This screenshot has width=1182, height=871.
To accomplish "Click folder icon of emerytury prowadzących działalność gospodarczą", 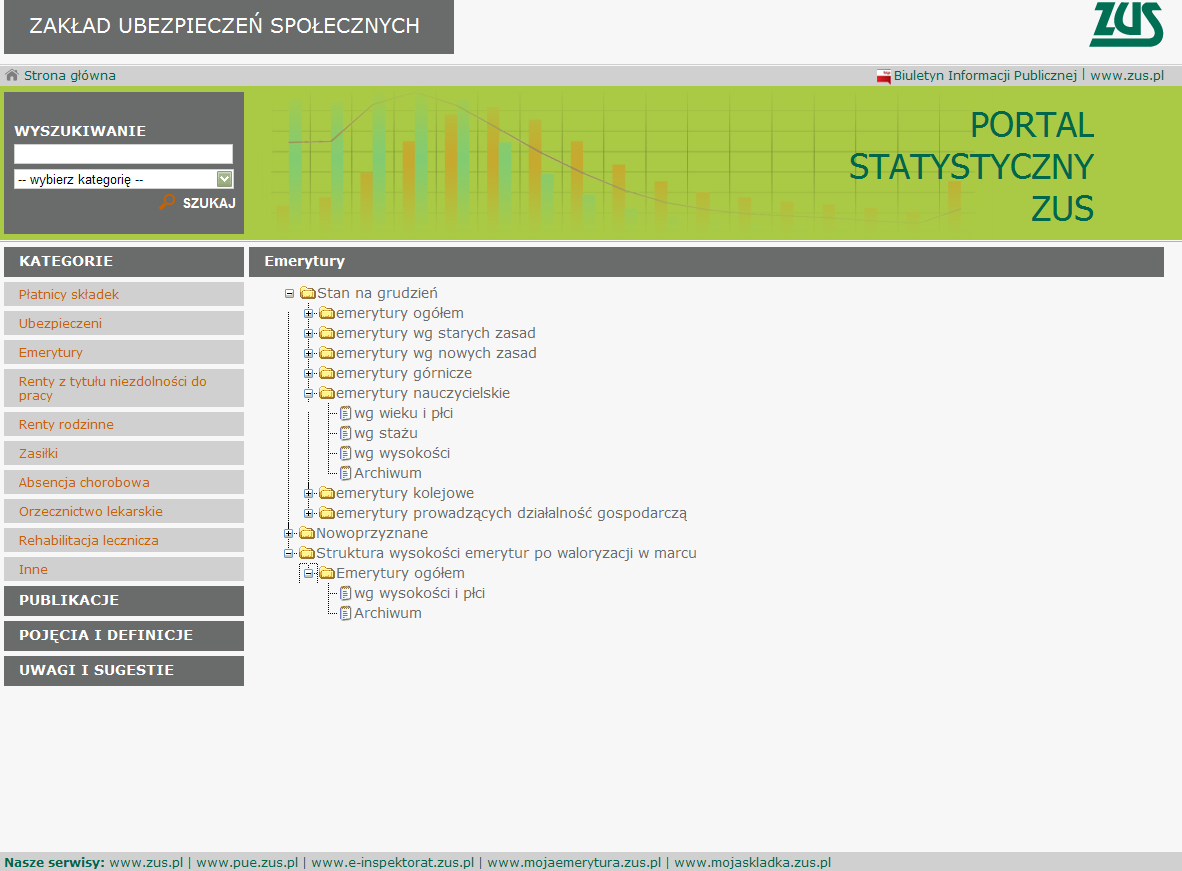I will pyautogui.click(x=326, y=513).
